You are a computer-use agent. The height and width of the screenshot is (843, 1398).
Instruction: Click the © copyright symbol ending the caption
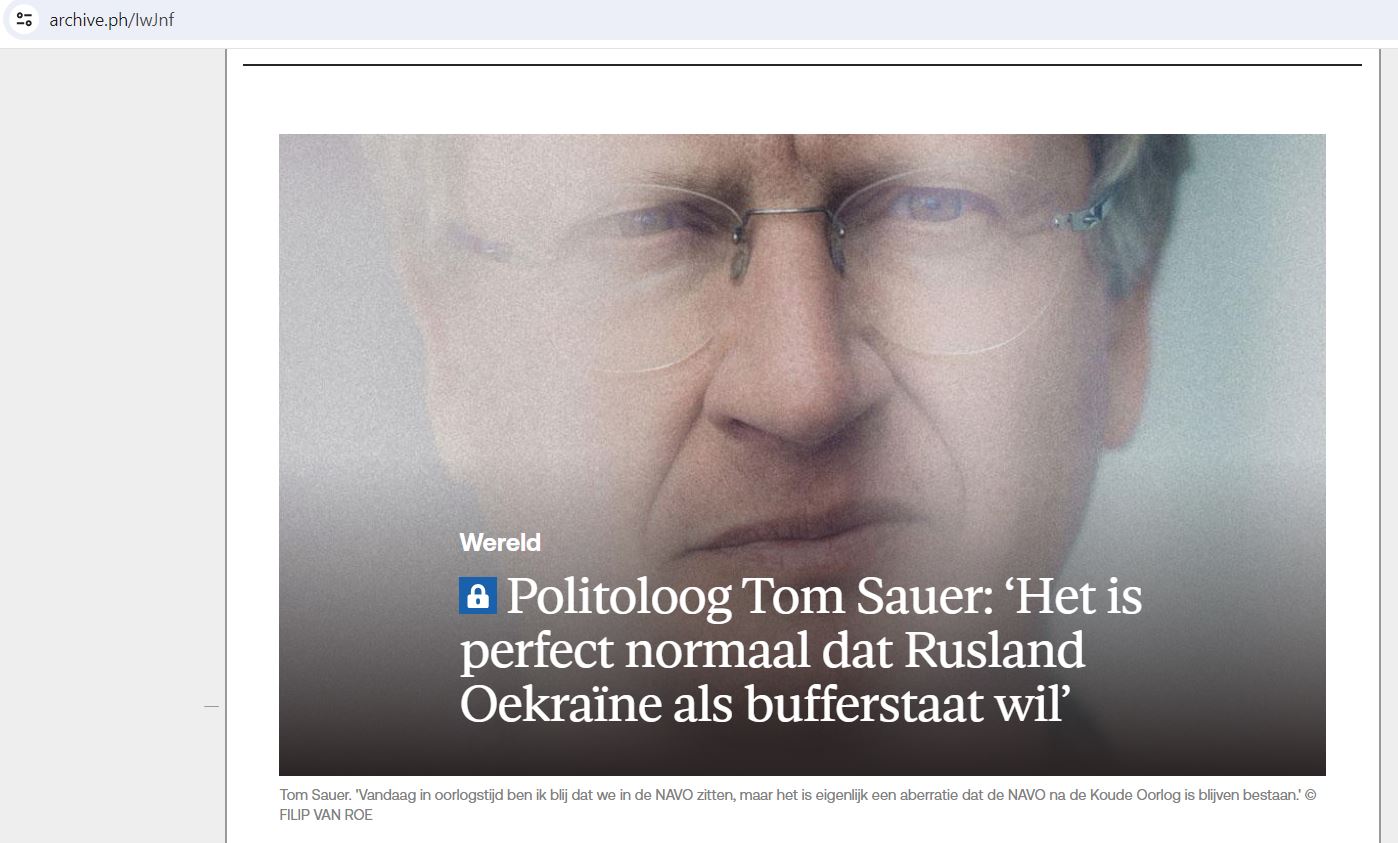[x=1311, y=795]
